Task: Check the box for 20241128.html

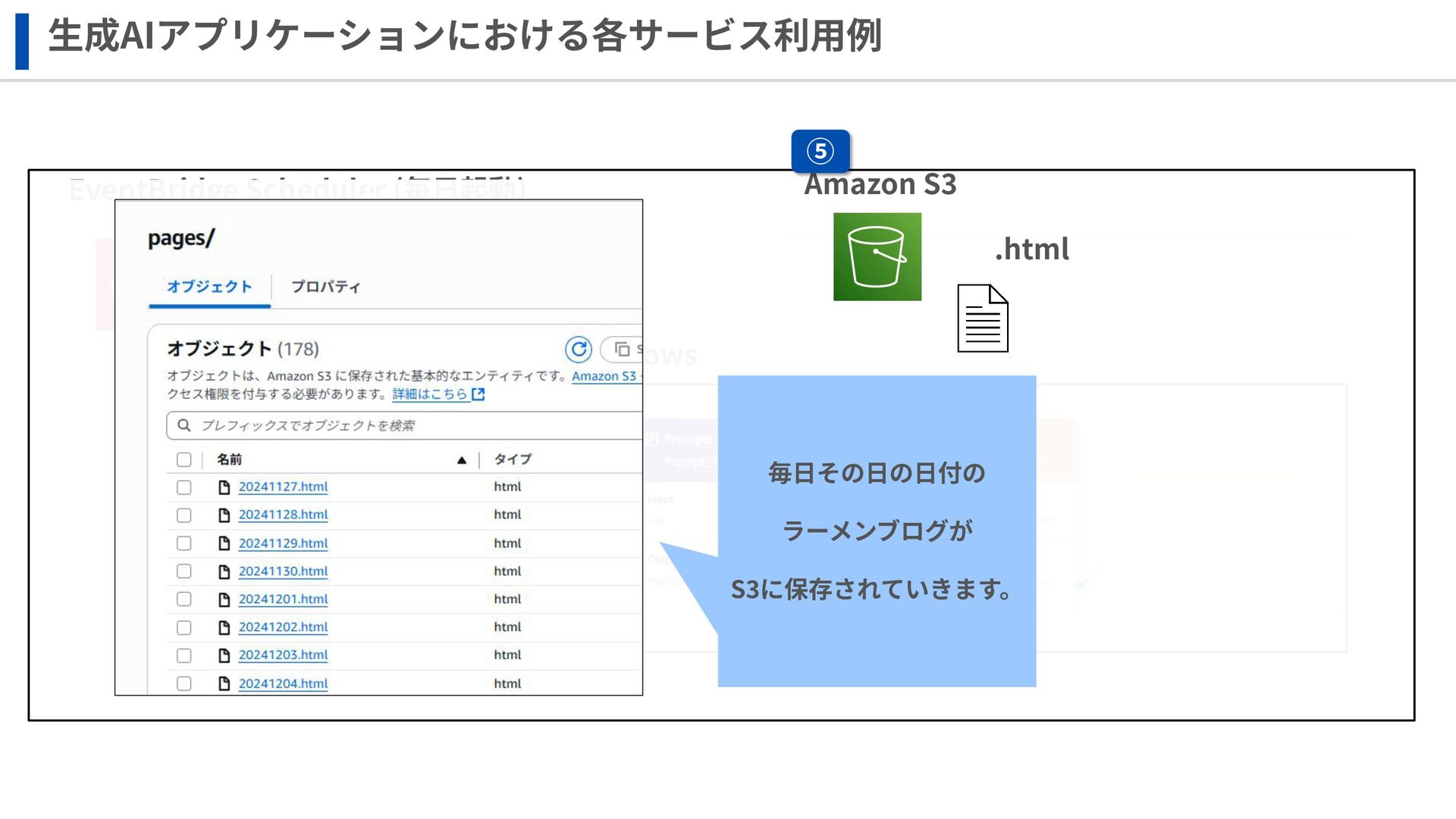Action: pos(184,516)
